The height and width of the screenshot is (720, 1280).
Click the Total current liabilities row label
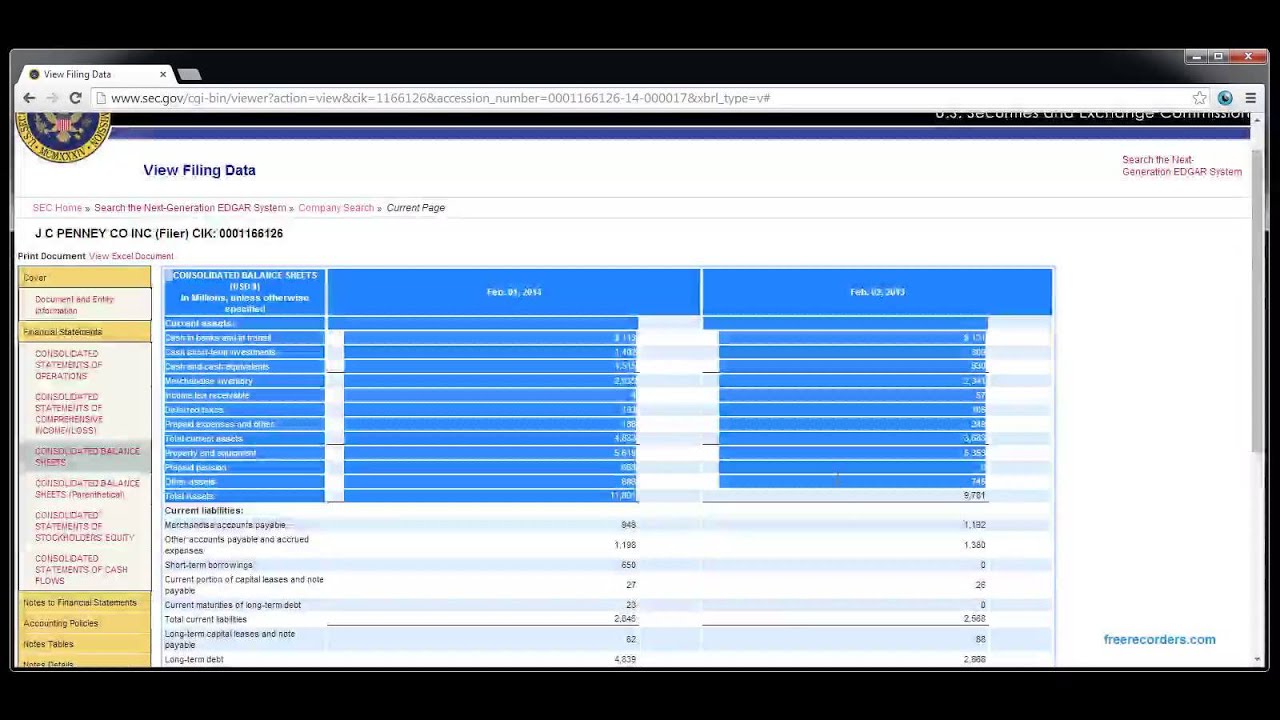tap(206, 619)
